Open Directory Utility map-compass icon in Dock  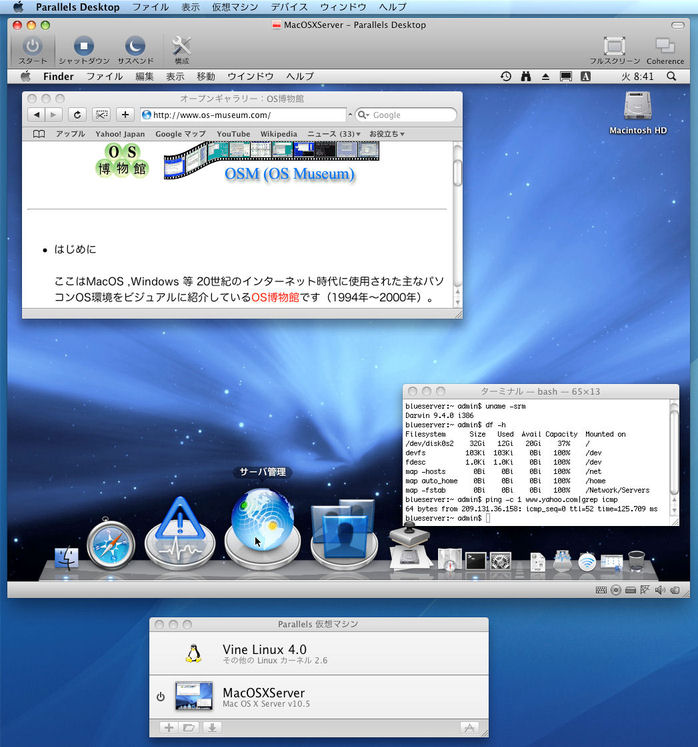click(449, 559)
